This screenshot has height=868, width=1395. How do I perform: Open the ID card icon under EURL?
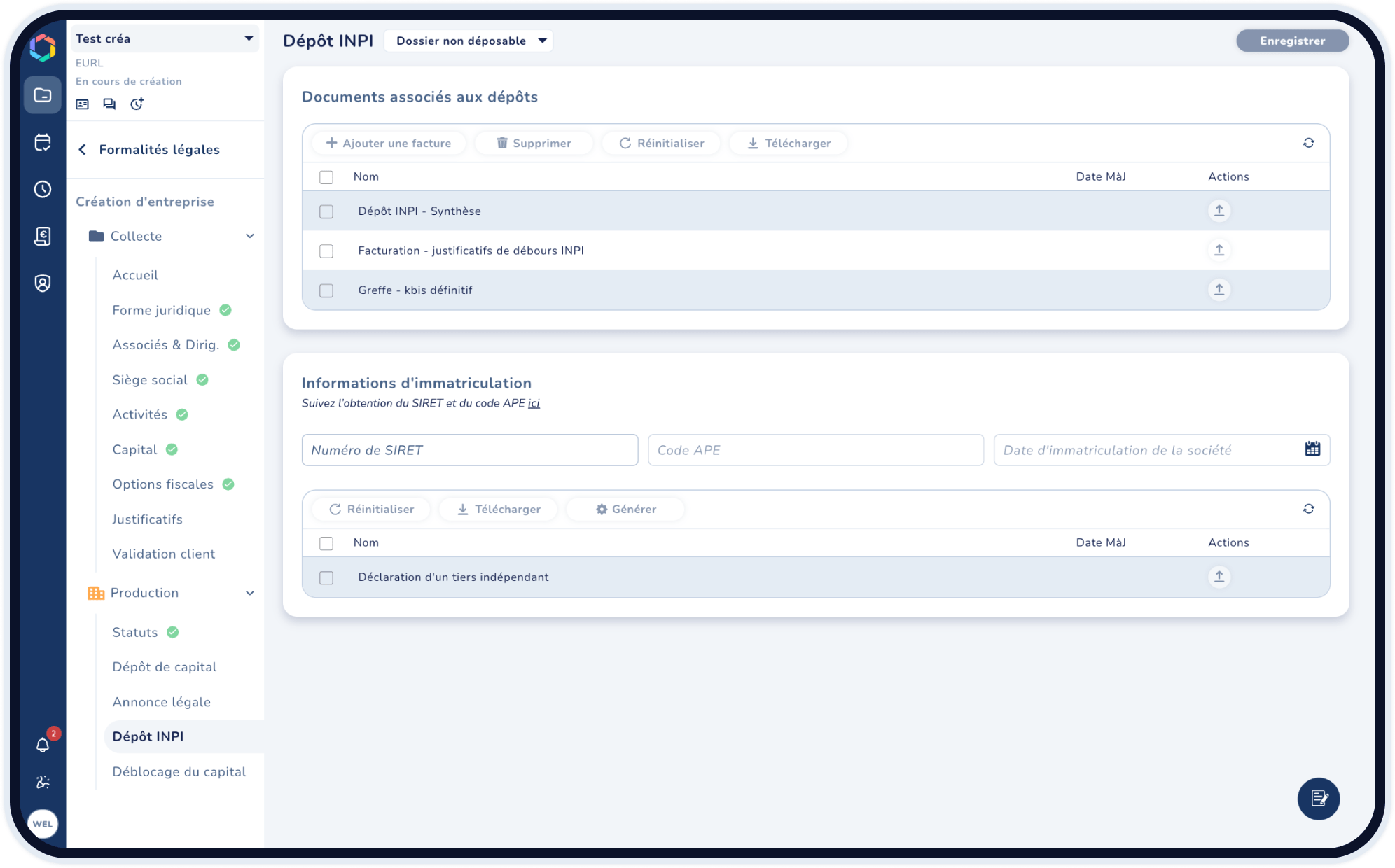point(83,104)
